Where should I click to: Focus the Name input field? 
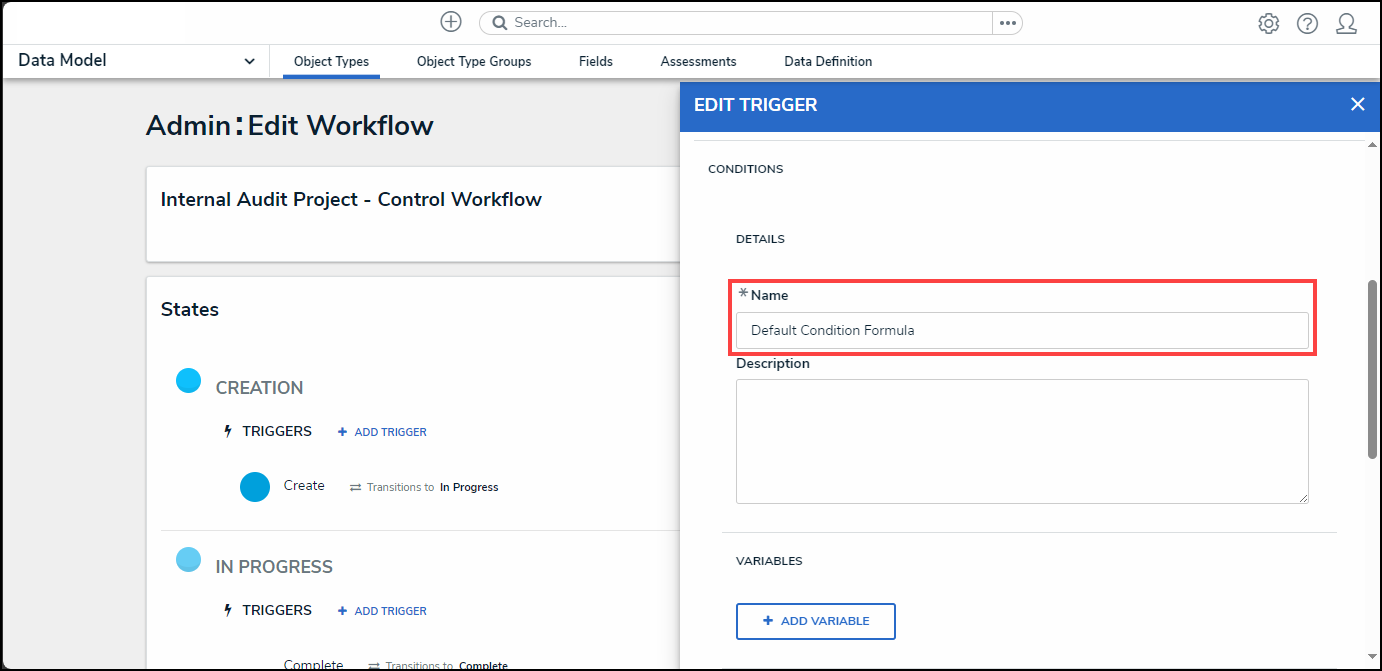coord(1022,330)
